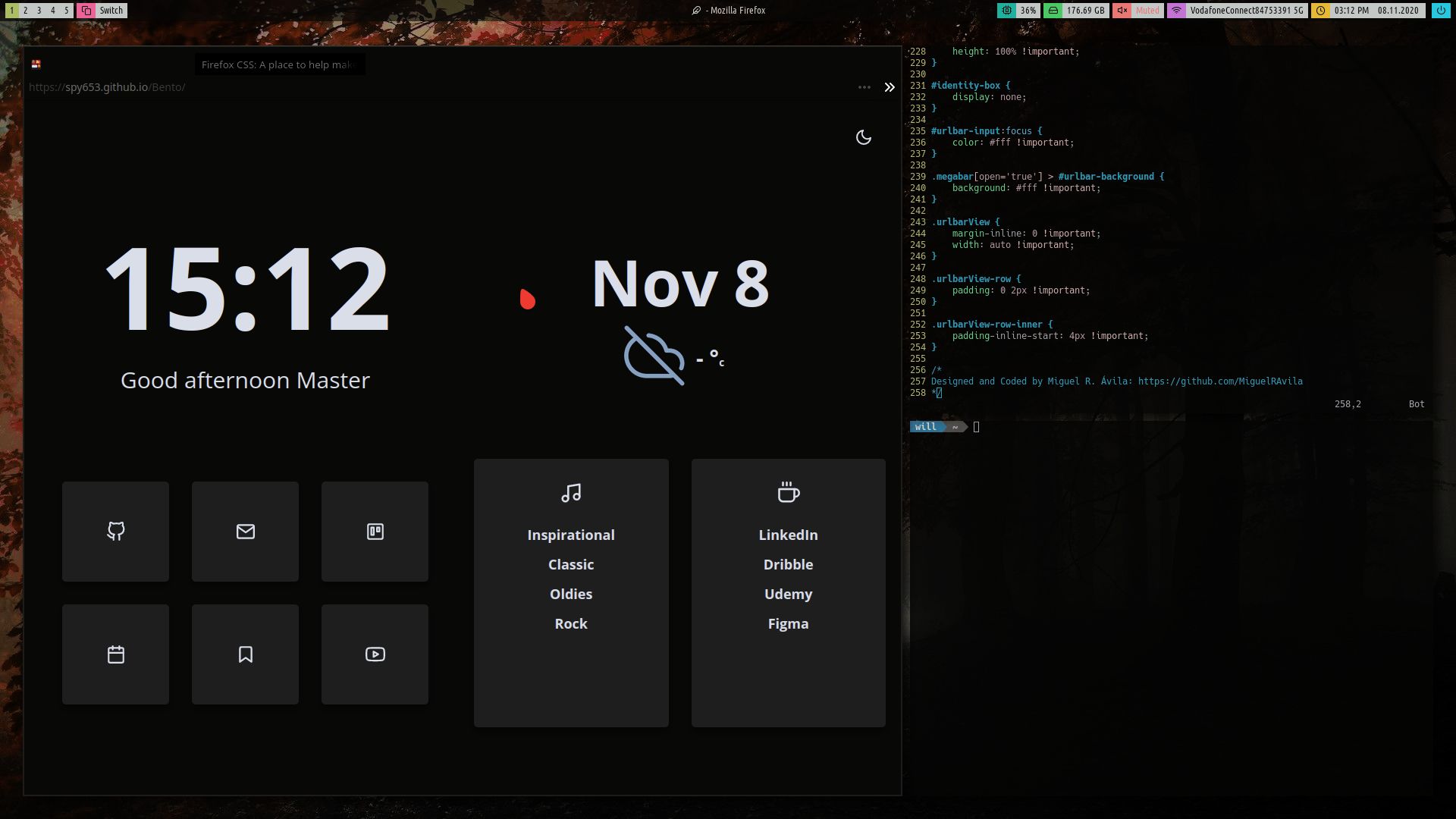Open the Udemy link
1456x819 pixels.
[x=788, y=594]
